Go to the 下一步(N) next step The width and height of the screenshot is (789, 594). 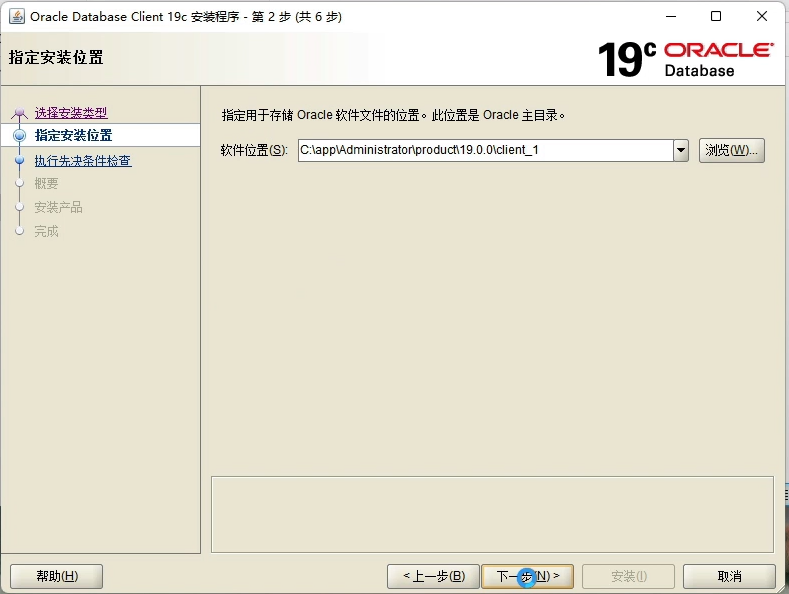(527, 576)
